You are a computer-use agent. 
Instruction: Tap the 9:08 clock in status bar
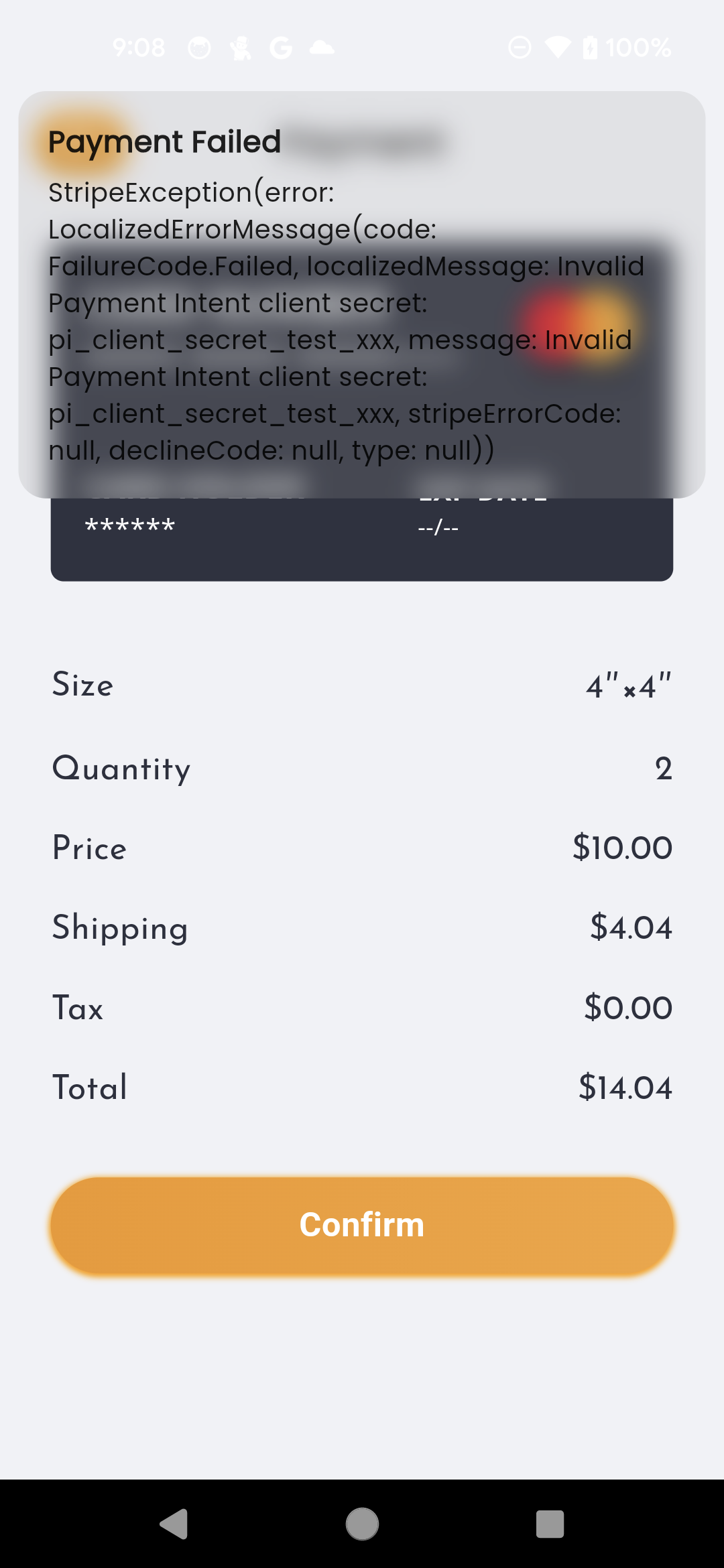(x=139, y=48)
